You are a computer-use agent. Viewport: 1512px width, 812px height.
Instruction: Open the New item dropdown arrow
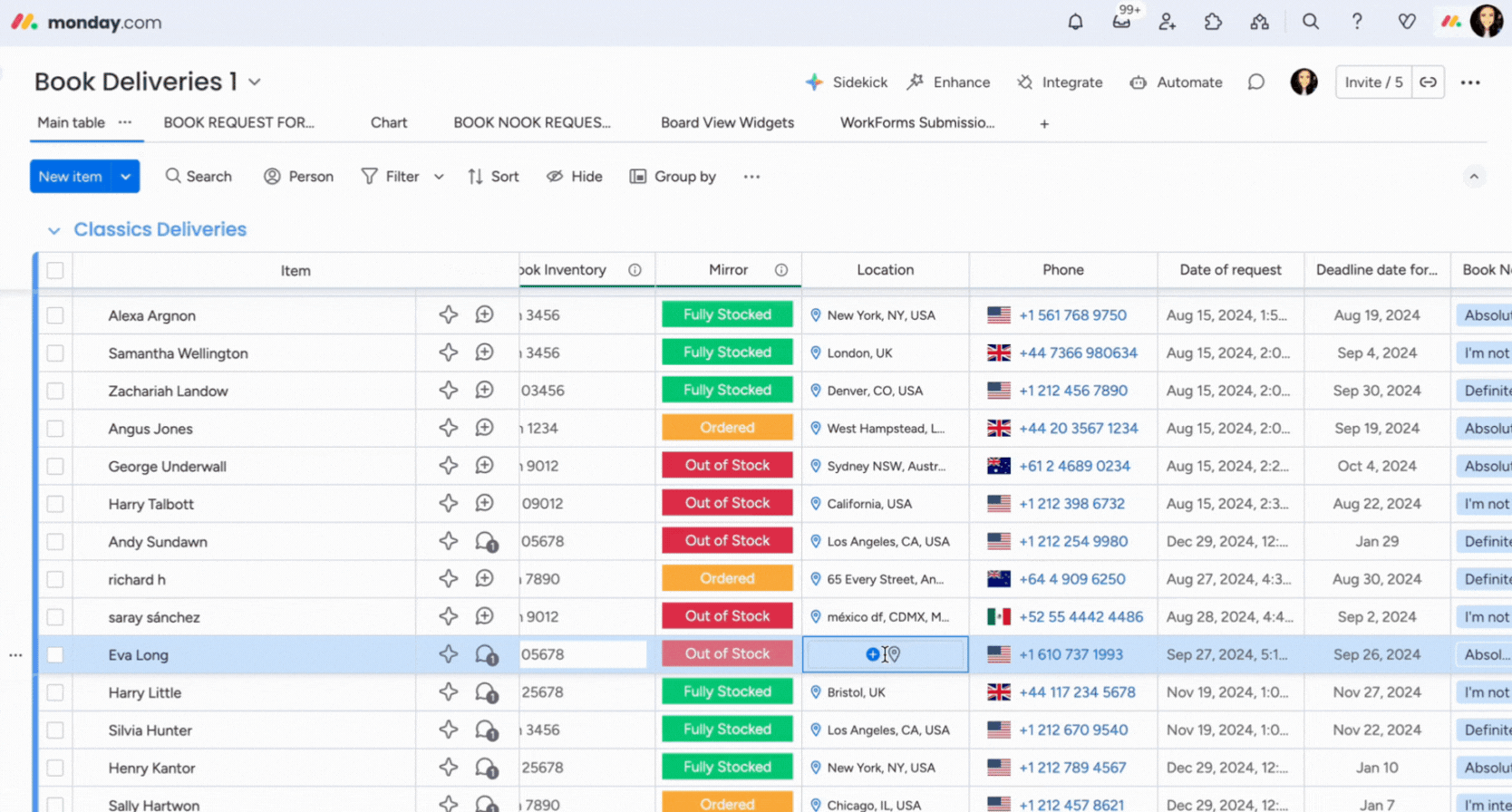click(126, 177)
